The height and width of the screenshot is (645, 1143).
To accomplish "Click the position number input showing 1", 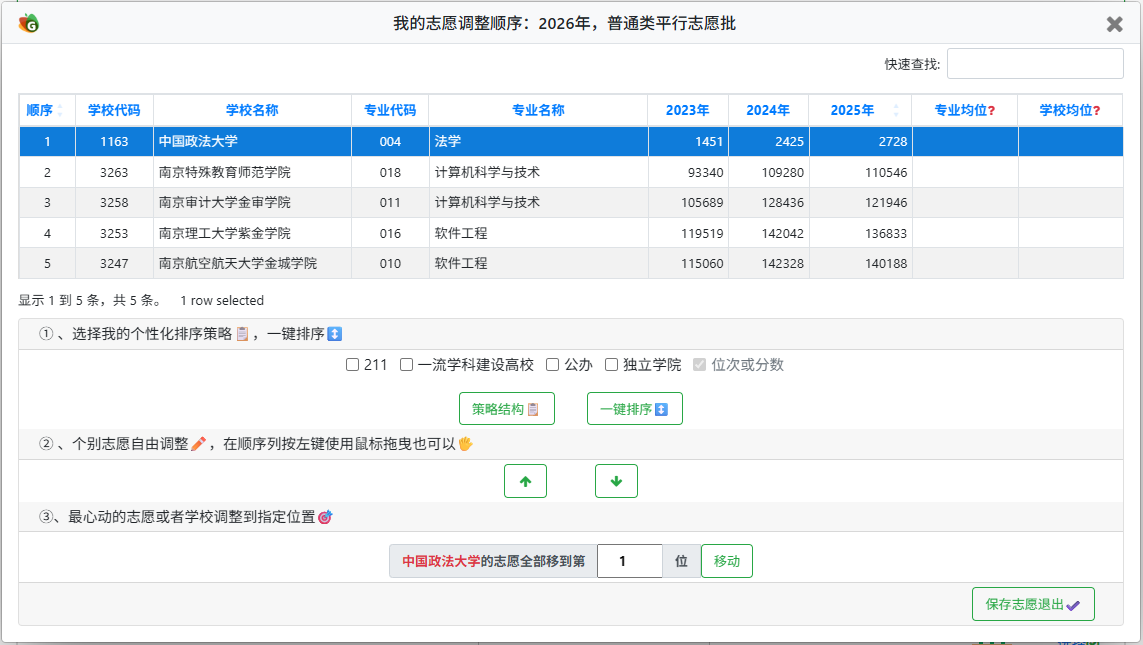I will point(630,561).
